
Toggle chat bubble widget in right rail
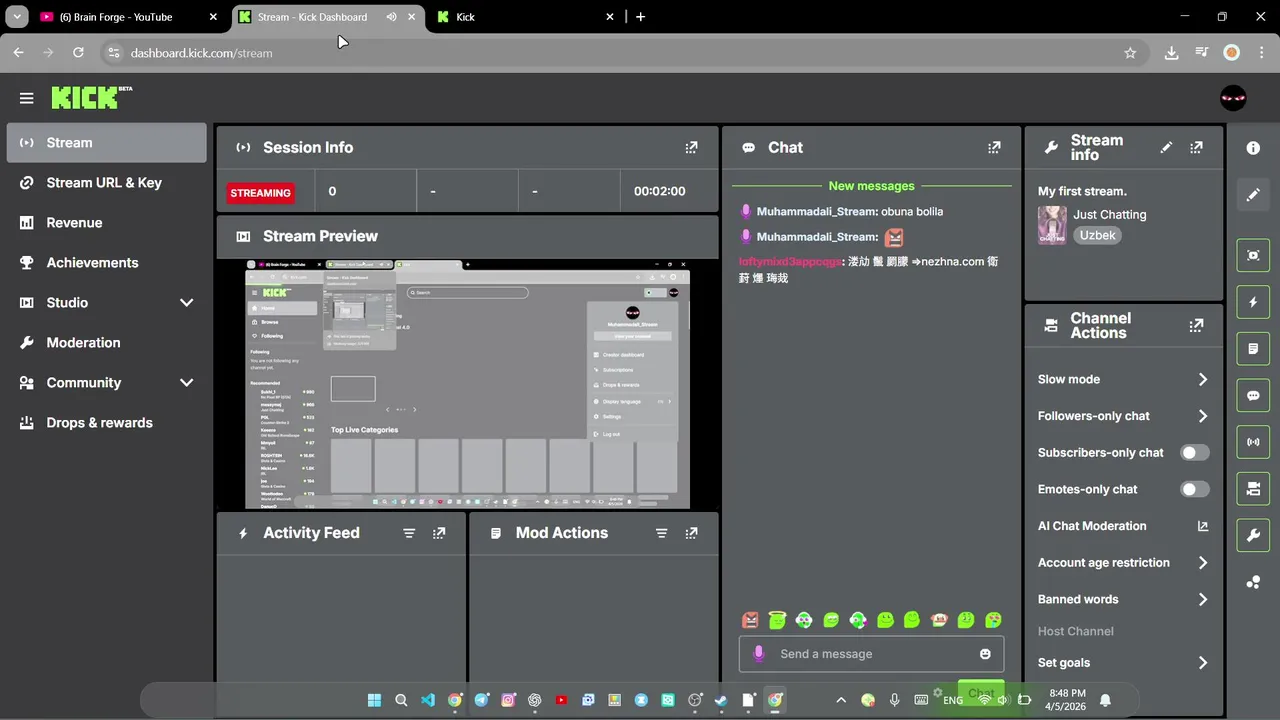pos(1253,395)
